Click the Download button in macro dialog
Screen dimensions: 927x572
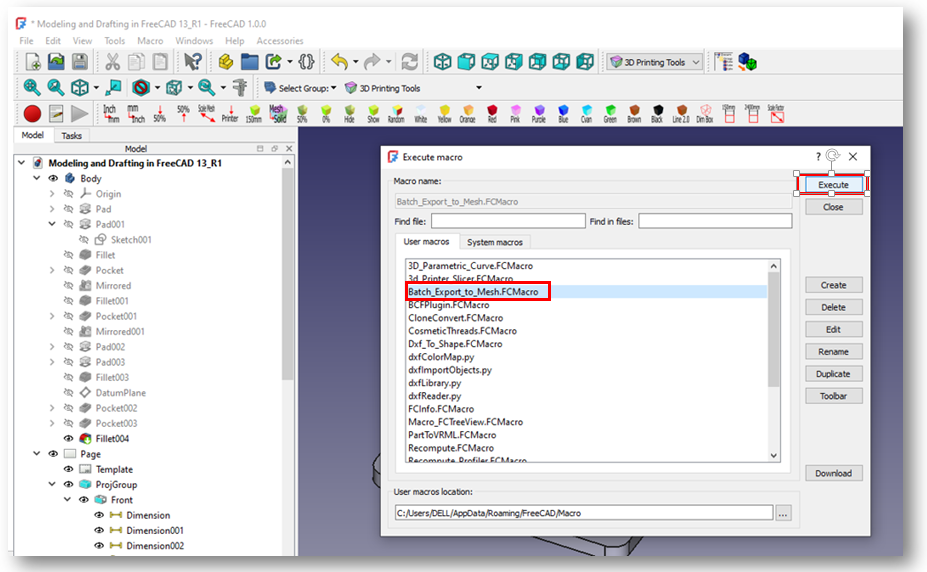pyautogui.click(x=833, y=473)
